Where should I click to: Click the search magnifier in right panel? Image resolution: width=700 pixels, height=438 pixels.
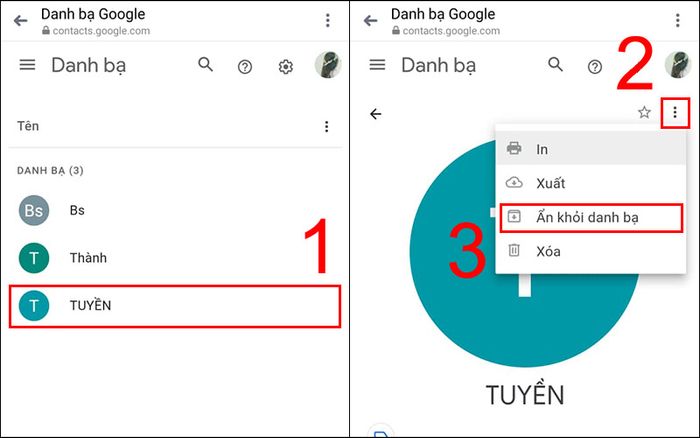[555, 65]
